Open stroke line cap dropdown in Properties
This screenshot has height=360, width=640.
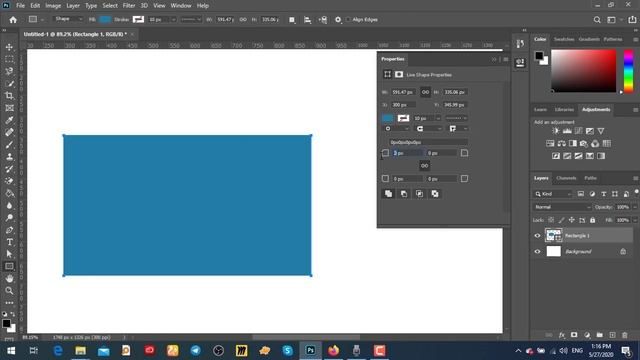429,129
